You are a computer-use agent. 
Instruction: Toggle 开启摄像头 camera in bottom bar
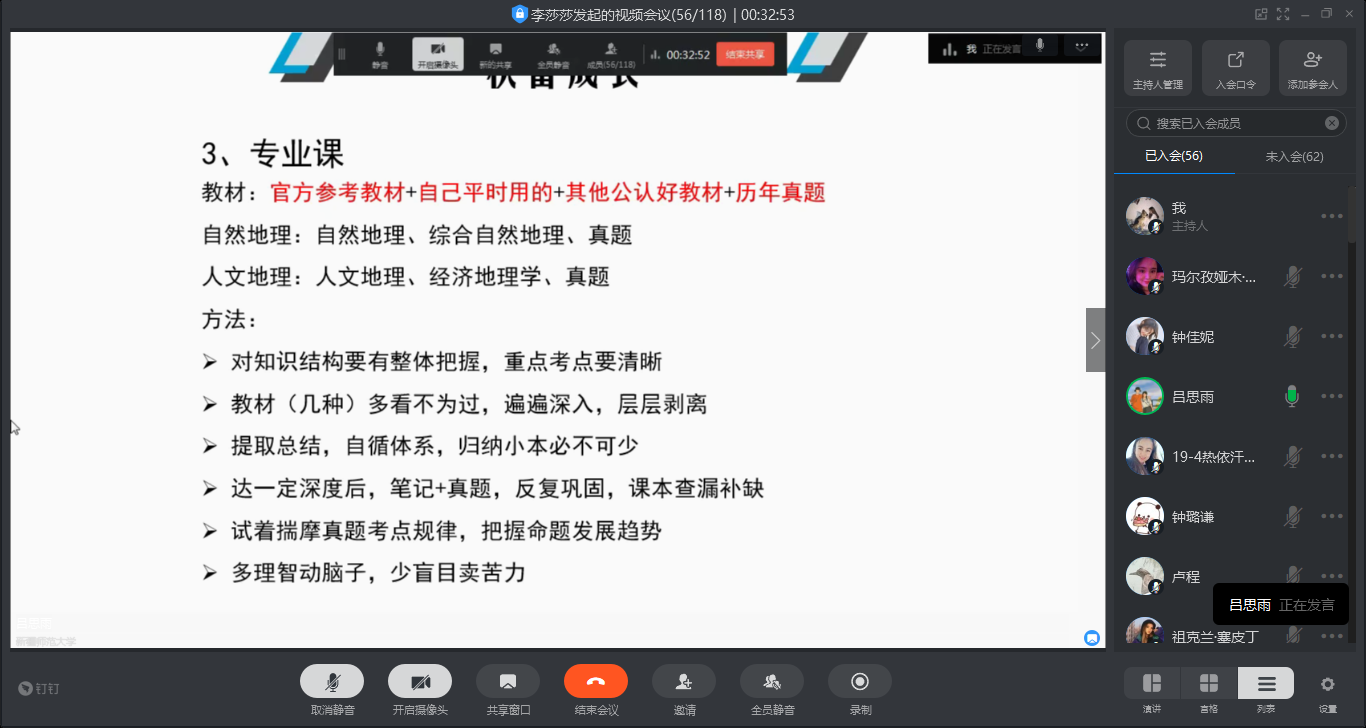[x=419, y=682]
